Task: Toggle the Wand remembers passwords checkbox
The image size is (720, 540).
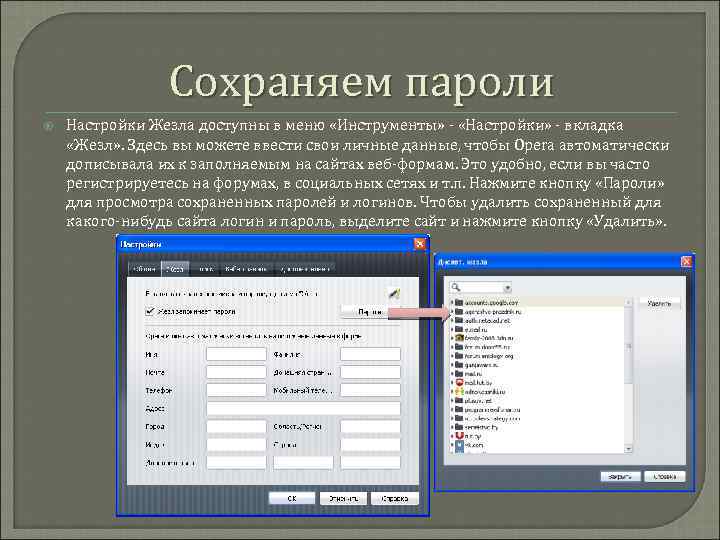Action: coord(150,311)
